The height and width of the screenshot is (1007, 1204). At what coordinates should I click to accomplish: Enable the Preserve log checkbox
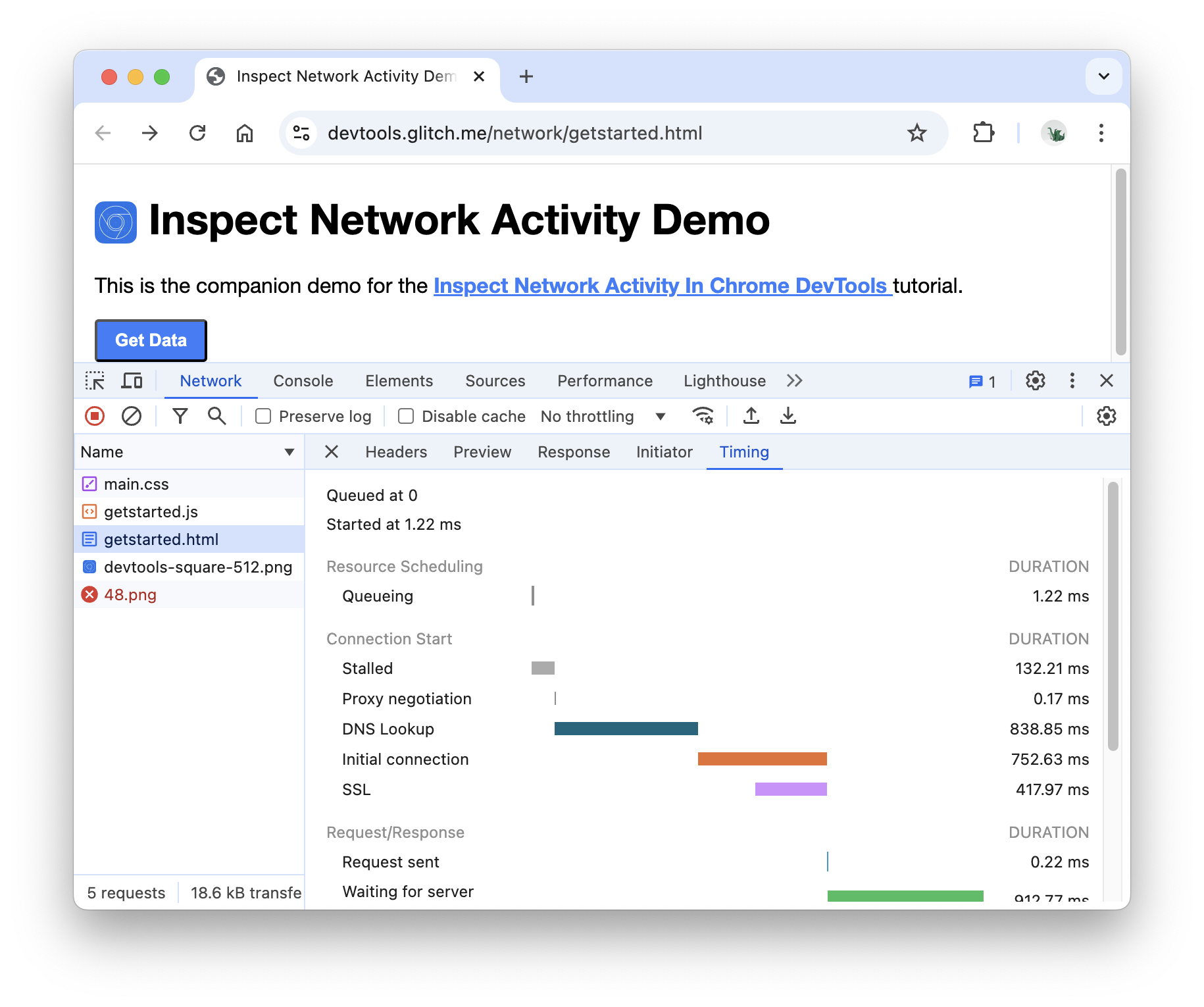pos(263,416)
